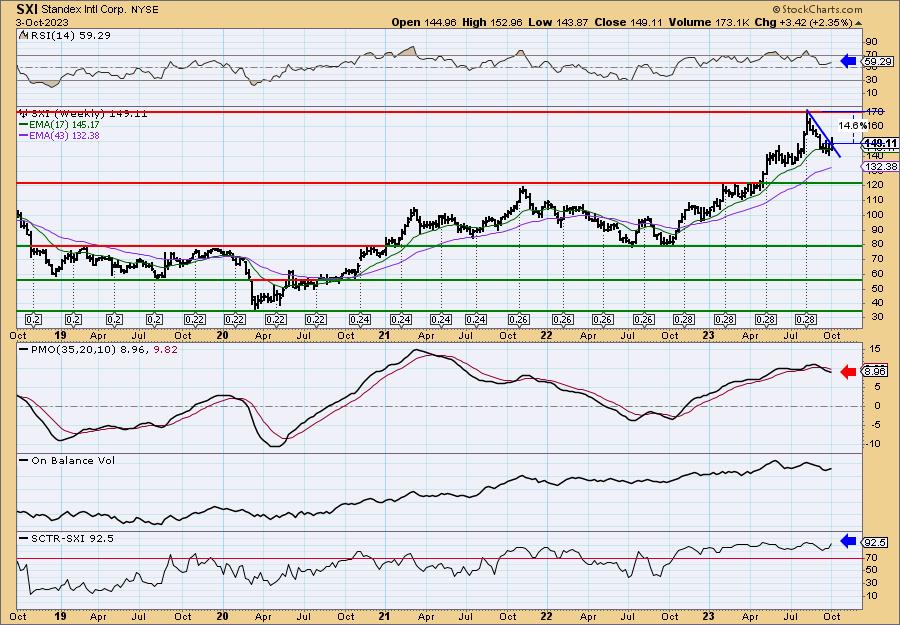Click the SXI ticker symbol in the header
Screen dimensions: 900x625
point(27,10)
